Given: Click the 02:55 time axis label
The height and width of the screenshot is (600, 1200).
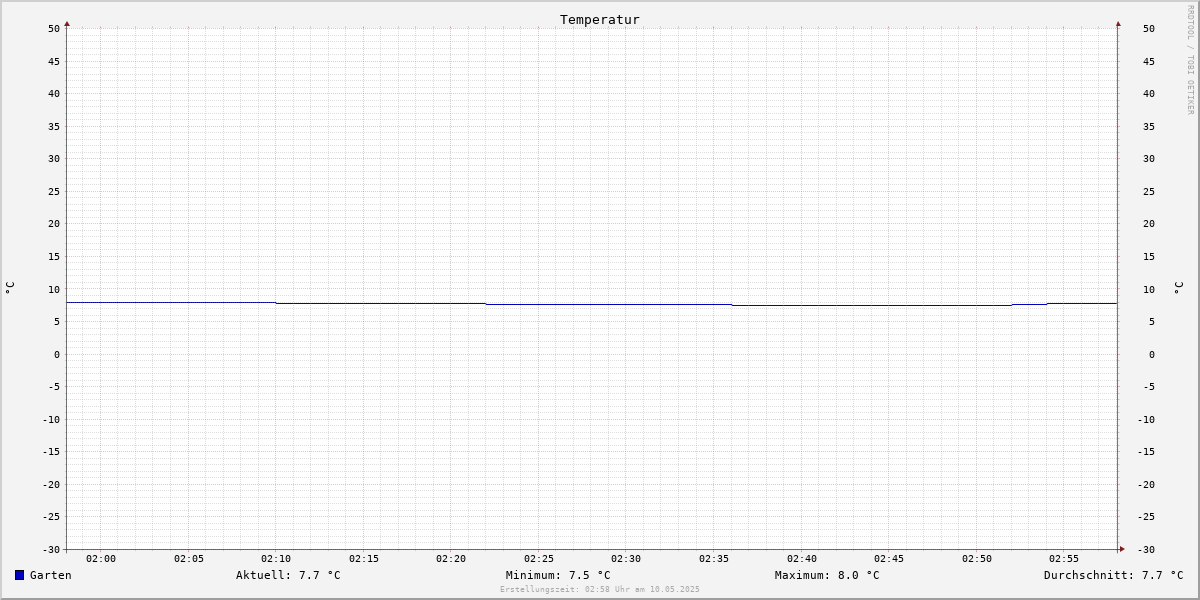Looking at the screenshot, I should 1064,559.
